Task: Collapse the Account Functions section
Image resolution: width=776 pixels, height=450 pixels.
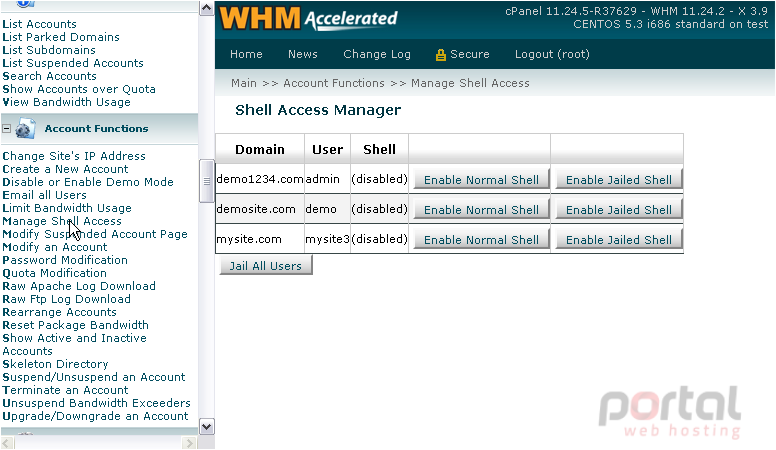Action: pyautogui.click(x=6, y=129)
